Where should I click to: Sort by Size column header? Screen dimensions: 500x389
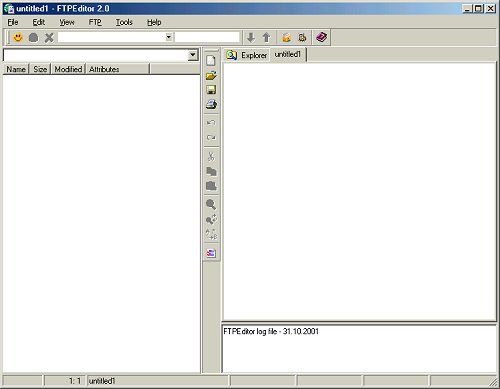pos(40,69)
